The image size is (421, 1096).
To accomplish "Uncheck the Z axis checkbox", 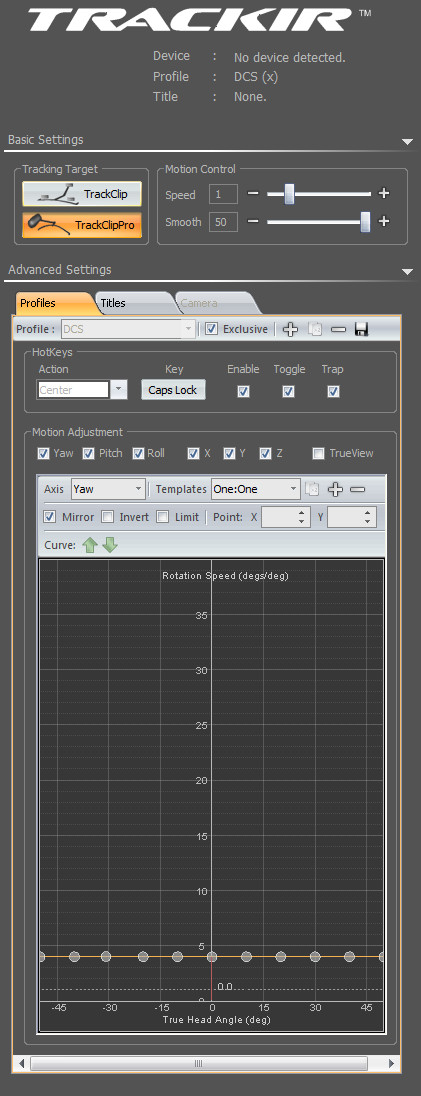I will pos(266,454).
